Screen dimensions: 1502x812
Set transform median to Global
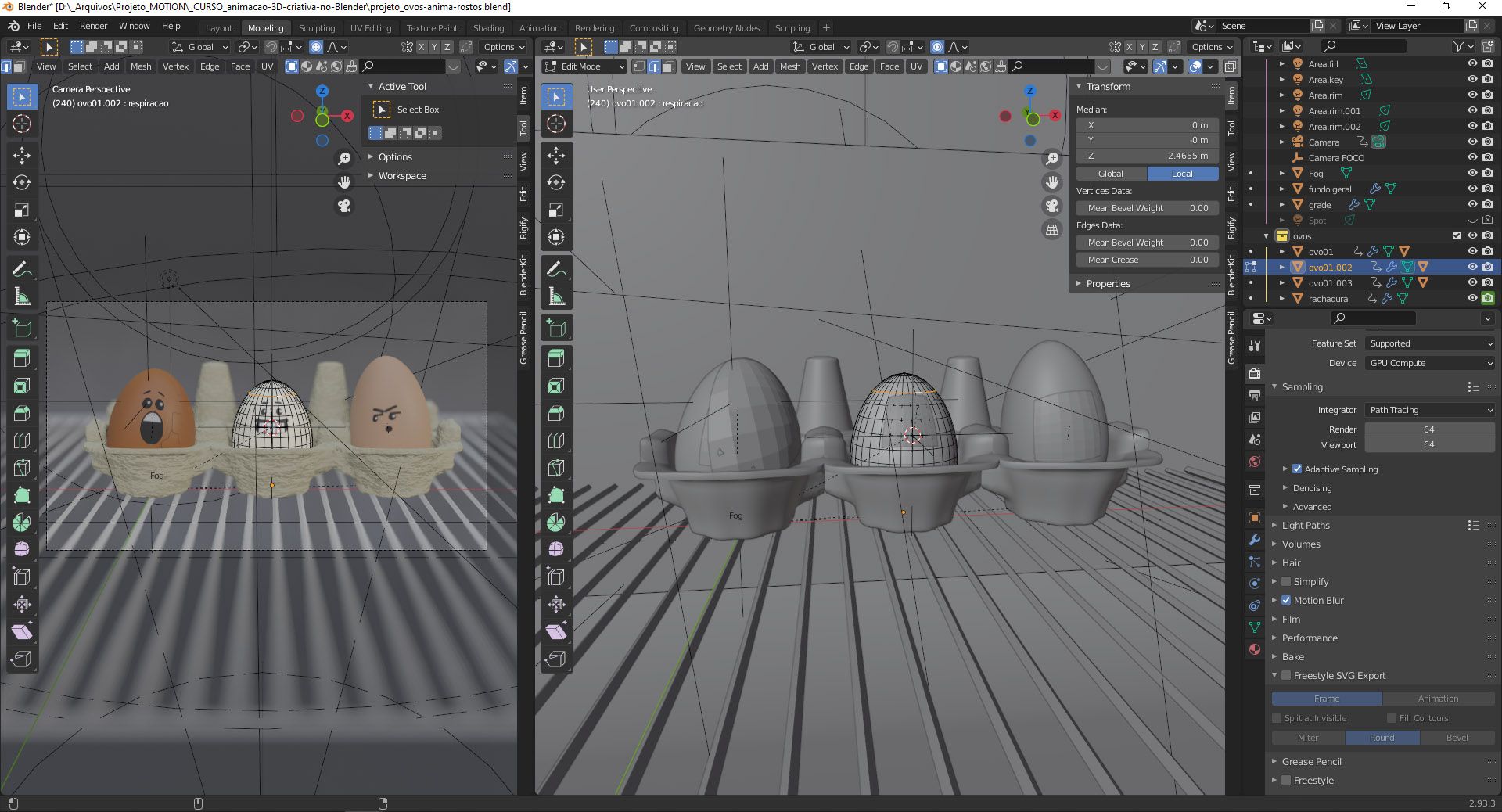pos(1111,174)
